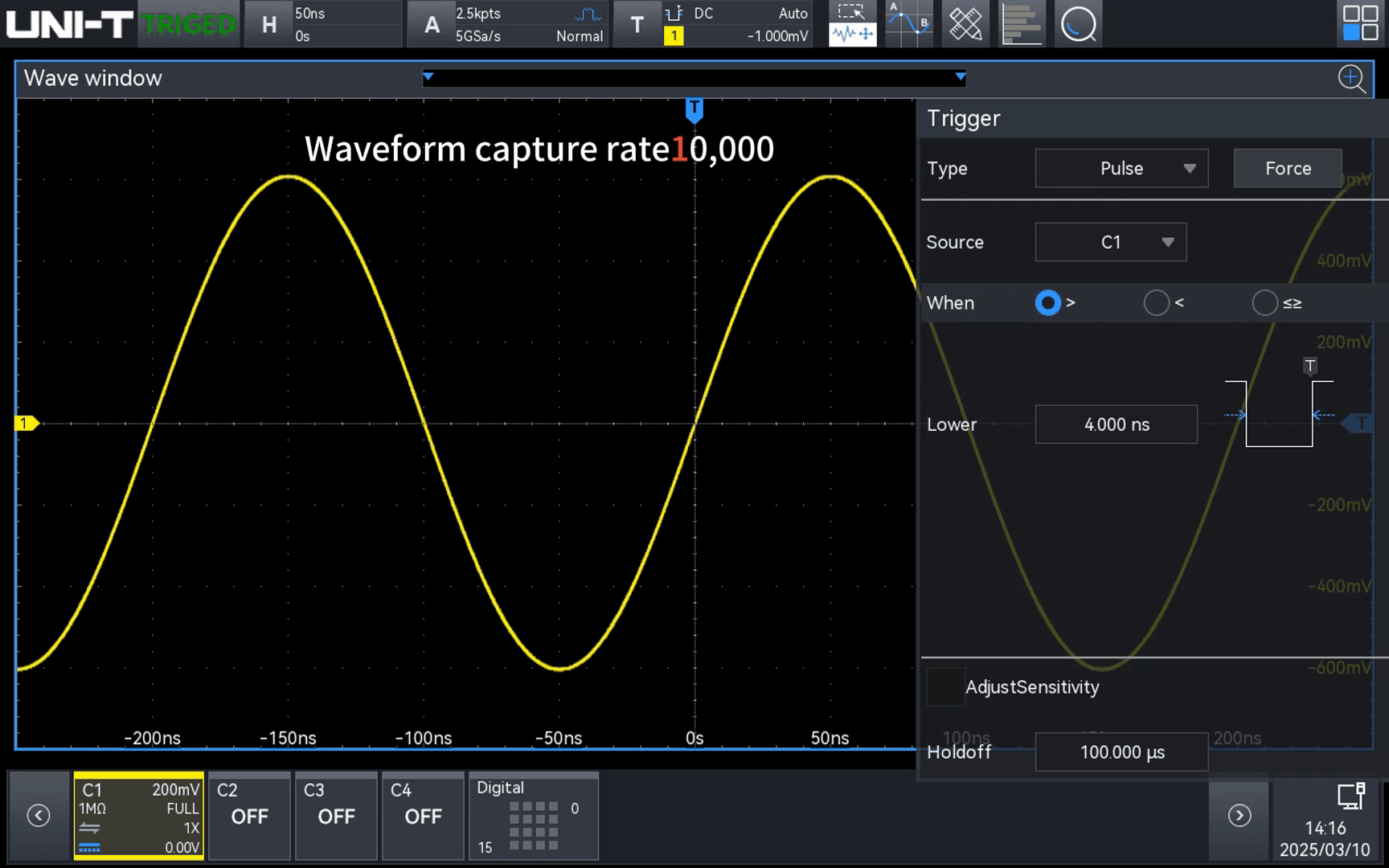Open the measurement ruler icon

click(965, 24)
